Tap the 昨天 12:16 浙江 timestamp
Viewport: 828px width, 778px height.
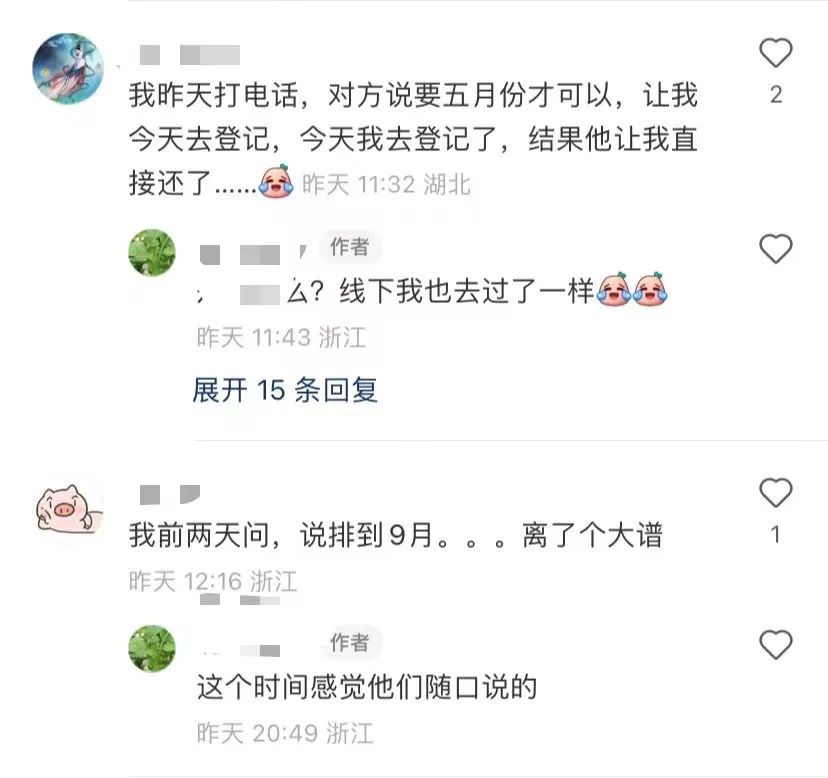(x=213, y=582)
